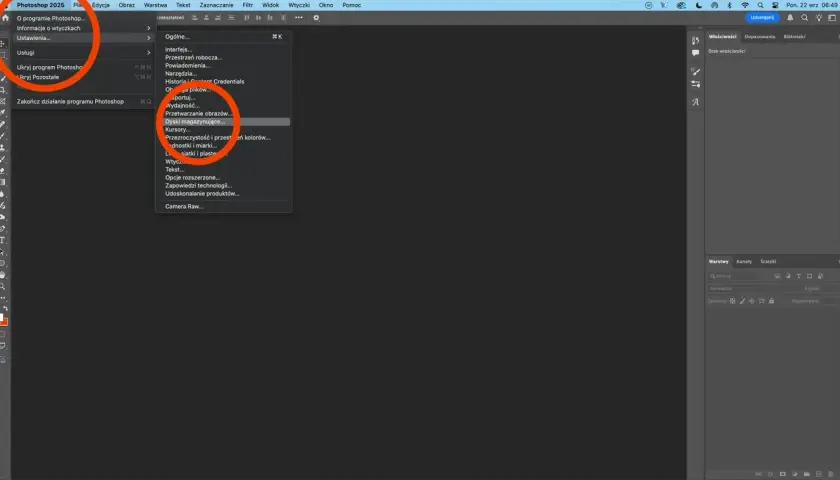Select the Zoom tool in toolbar

coord(3,287)
